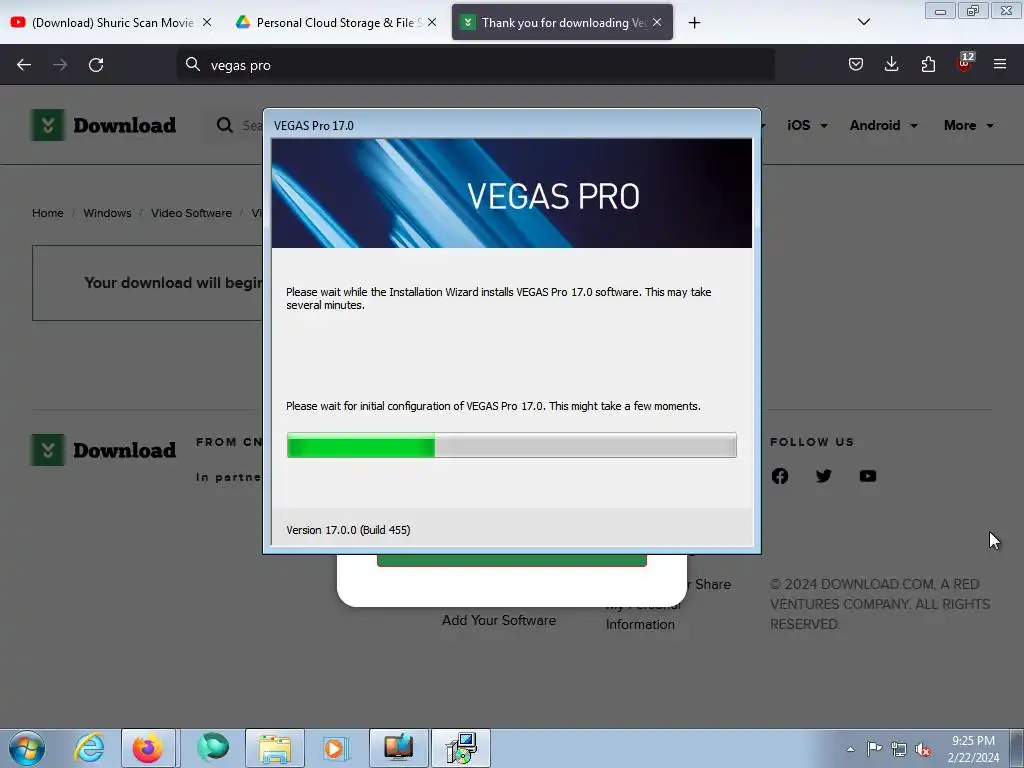The height and width of the screenshot is (768, 1024).
Task: Reload the current page
Action: click(96, 65)
